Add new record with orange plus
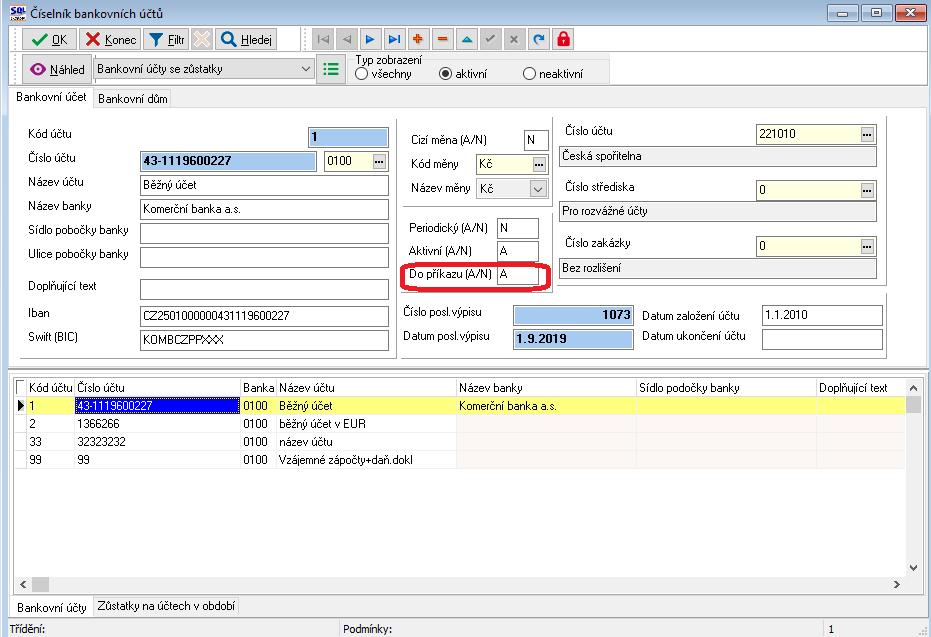The width and height of the screenshot is (931, 637). pyautogui.click(x=418, y=39)
